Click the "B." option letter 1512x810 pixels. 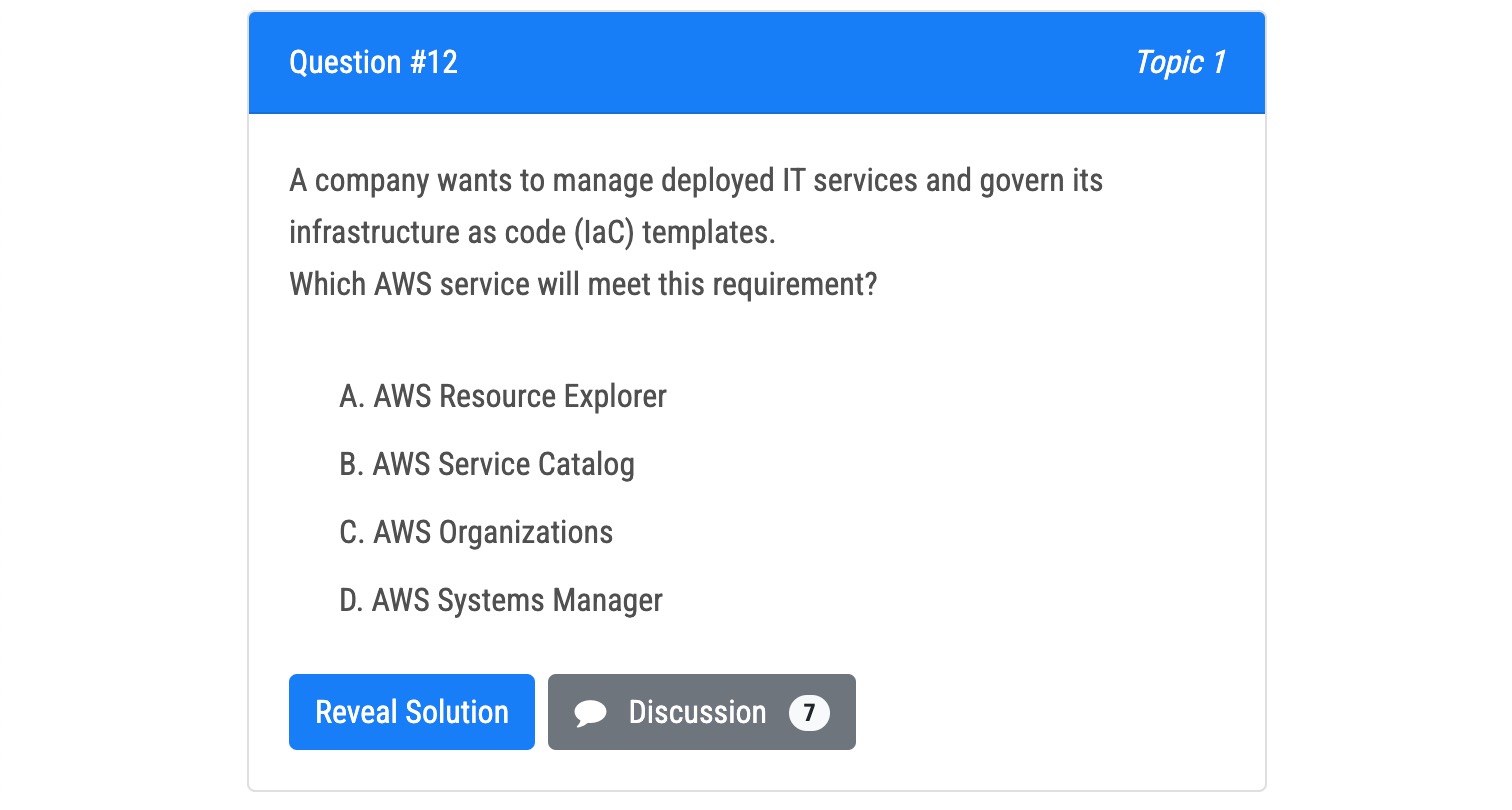[x=352, y=464]
